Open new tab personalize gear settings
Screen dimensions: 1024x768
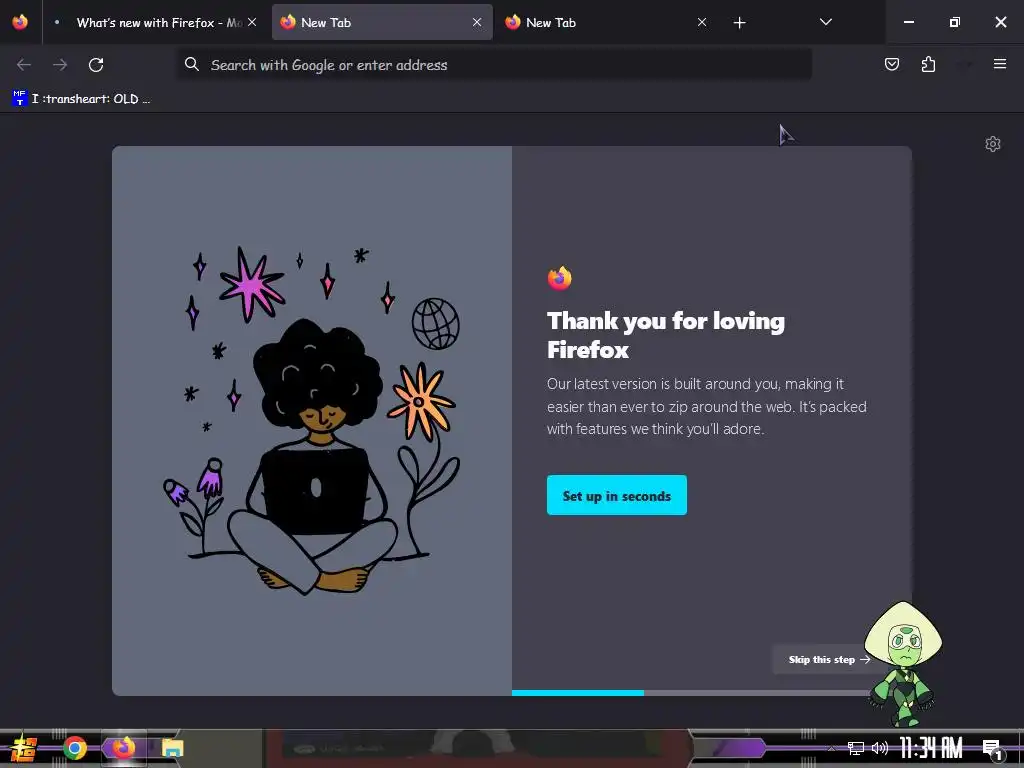[993, 144]
